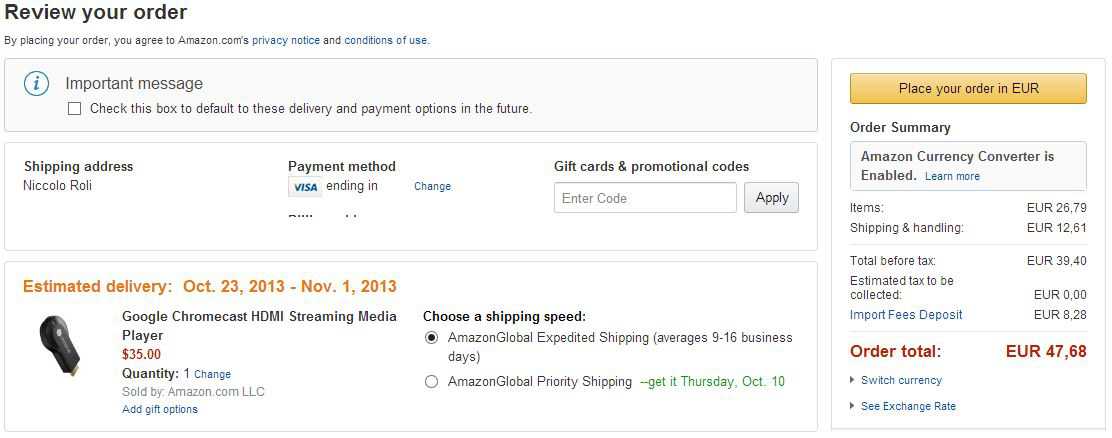
Task: Select AmazonGlobal Priority Shipping option
Action: (431, 381)
